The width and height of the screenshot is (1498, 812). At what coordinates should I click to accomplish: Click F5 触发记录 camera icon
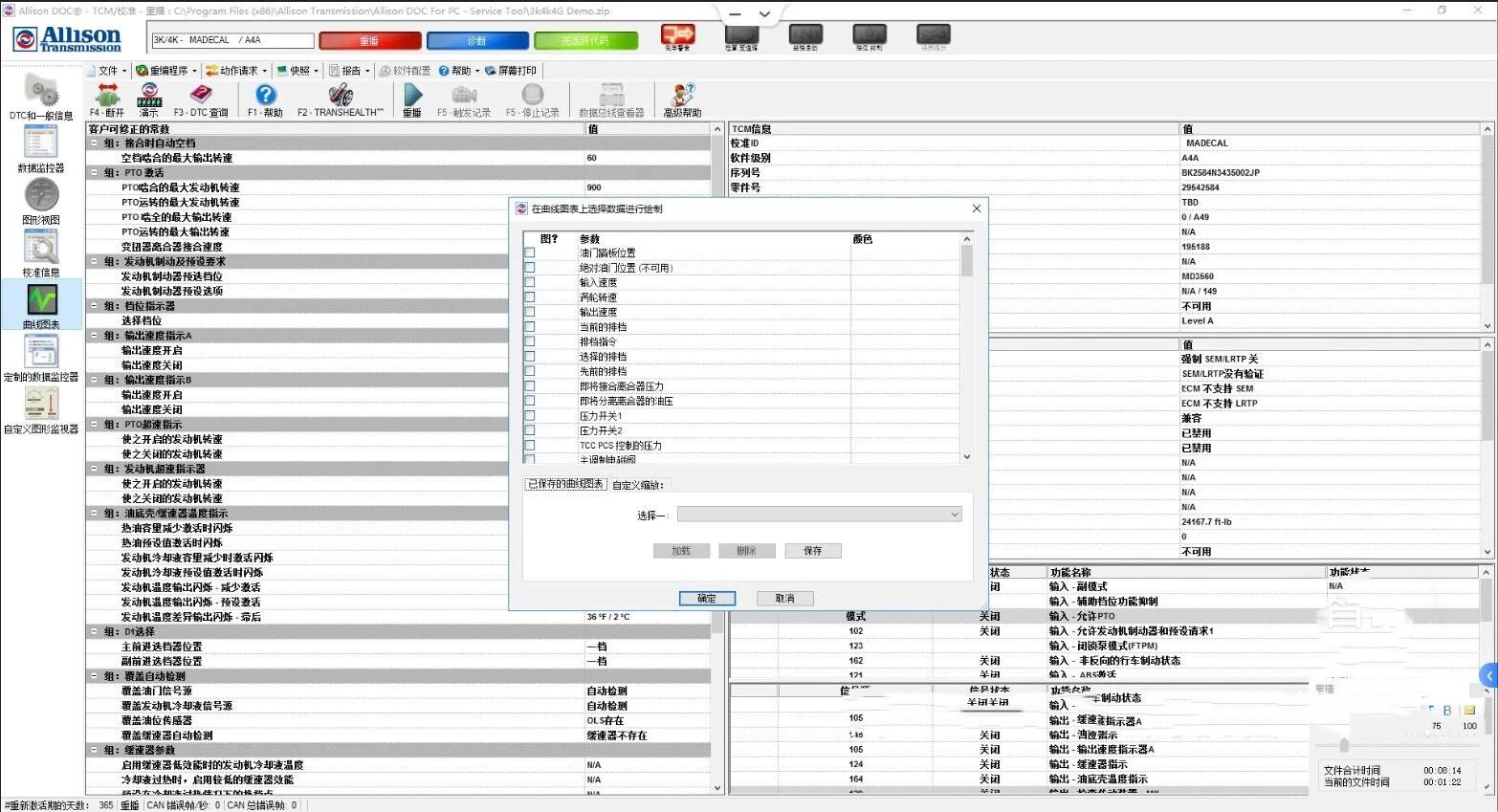pos(464,94)
